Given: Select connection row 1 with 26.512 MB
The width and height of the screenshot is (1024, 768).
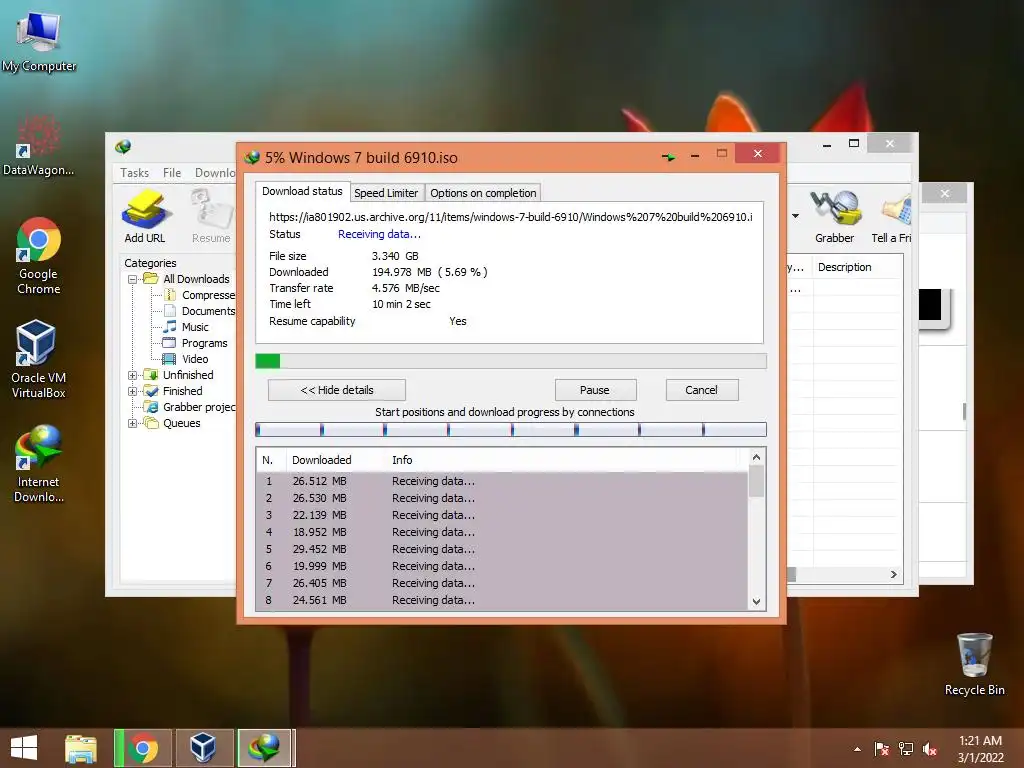Looking at the screenshot, I should (x=502, y=481).
